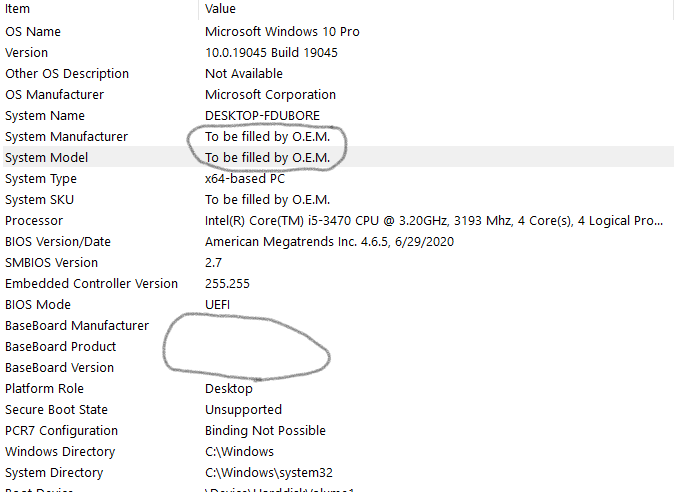Select the Platform Role label
The height and width of the screenshot is (492, 689).
(44, 389)
